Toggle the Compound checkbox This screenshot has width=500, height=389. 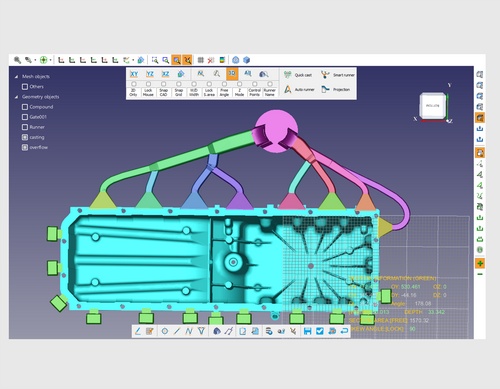pos(25,107)
